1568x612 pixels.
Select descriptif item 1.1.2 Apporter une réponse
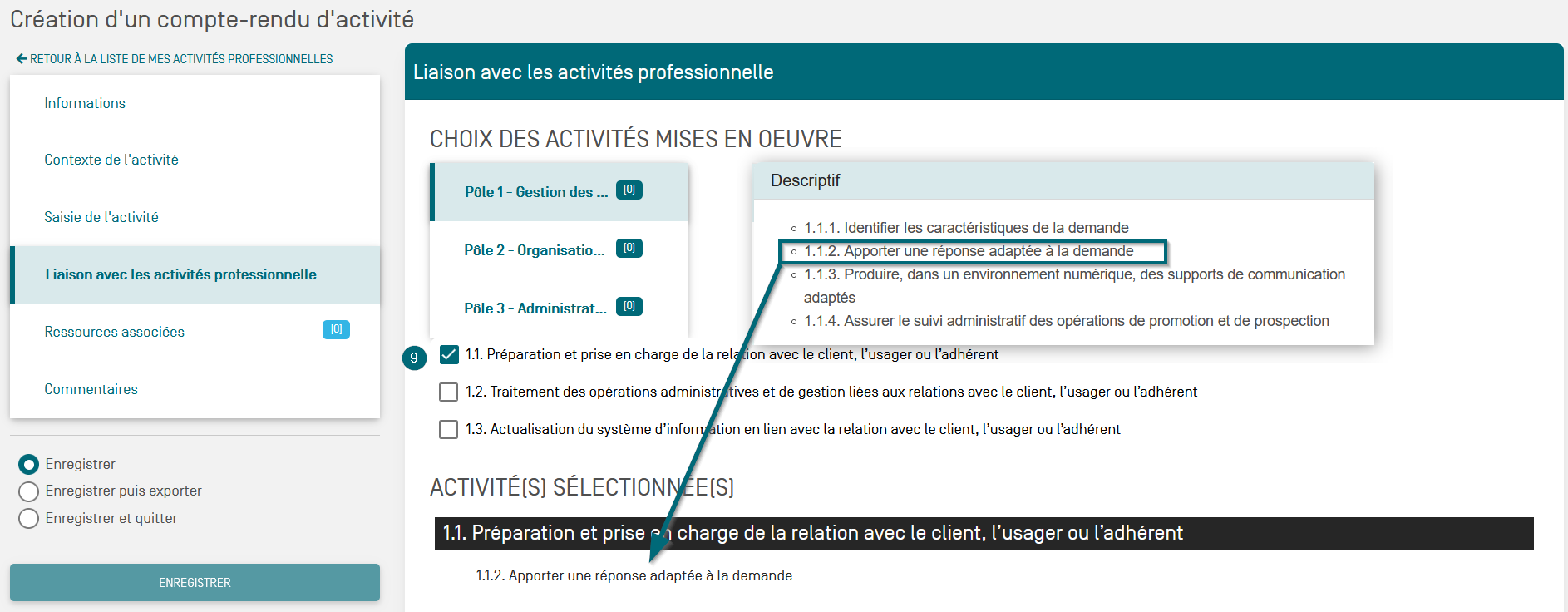pos(969,251)
